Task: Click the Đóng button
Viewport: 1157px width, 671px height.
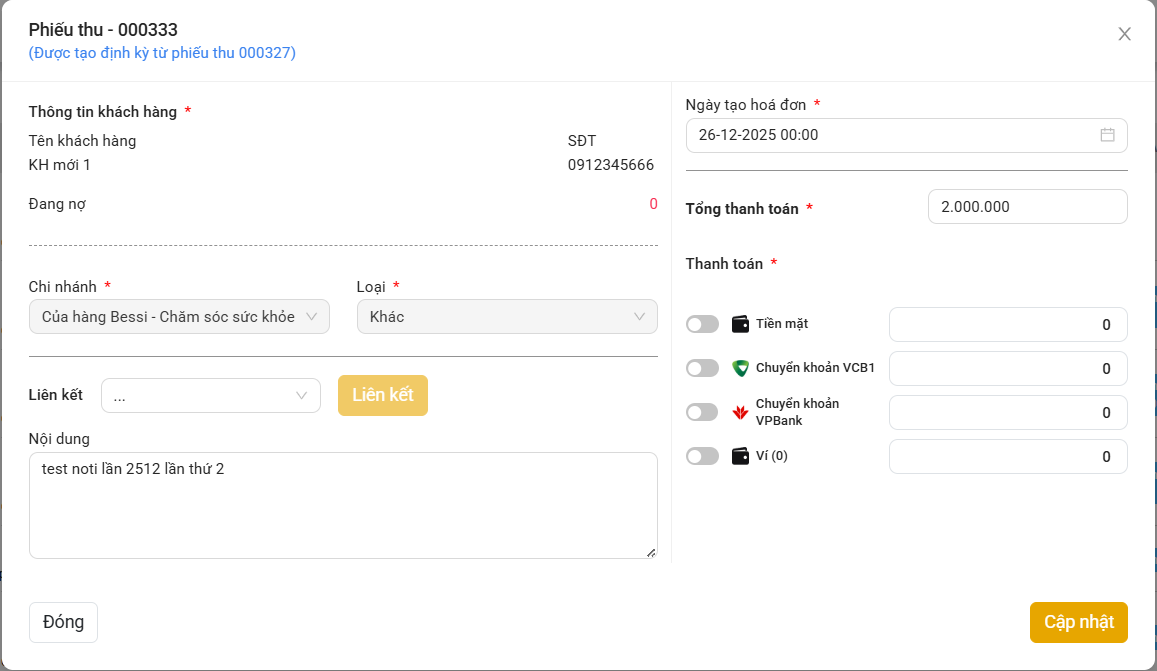Action: click(63, 622)
